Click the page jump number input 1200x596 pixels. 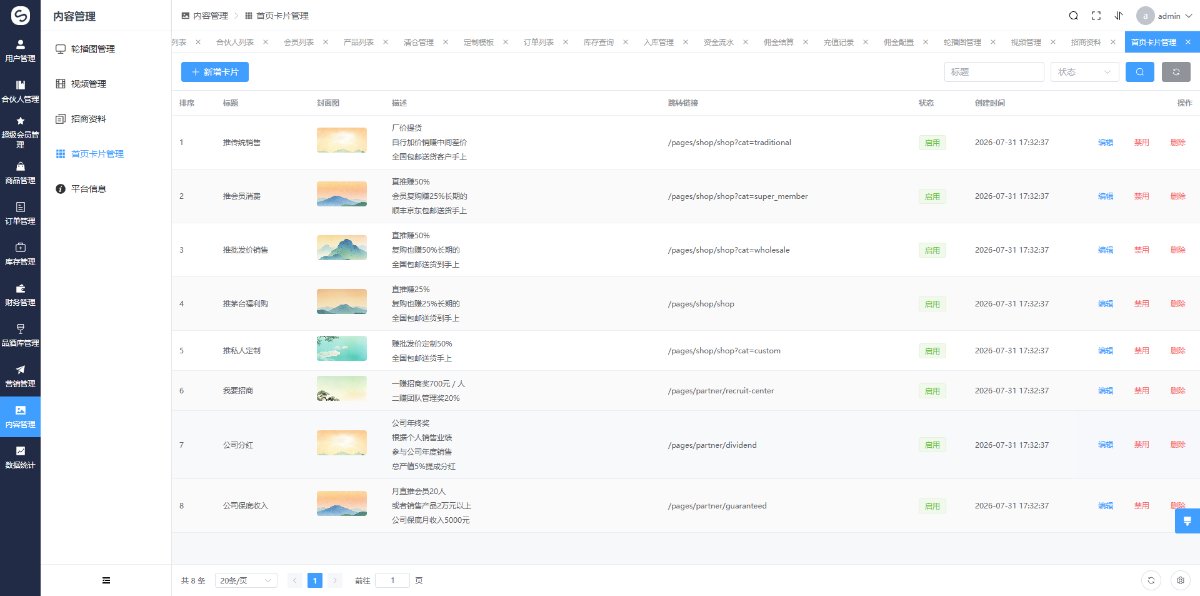(x=392, y=580)
